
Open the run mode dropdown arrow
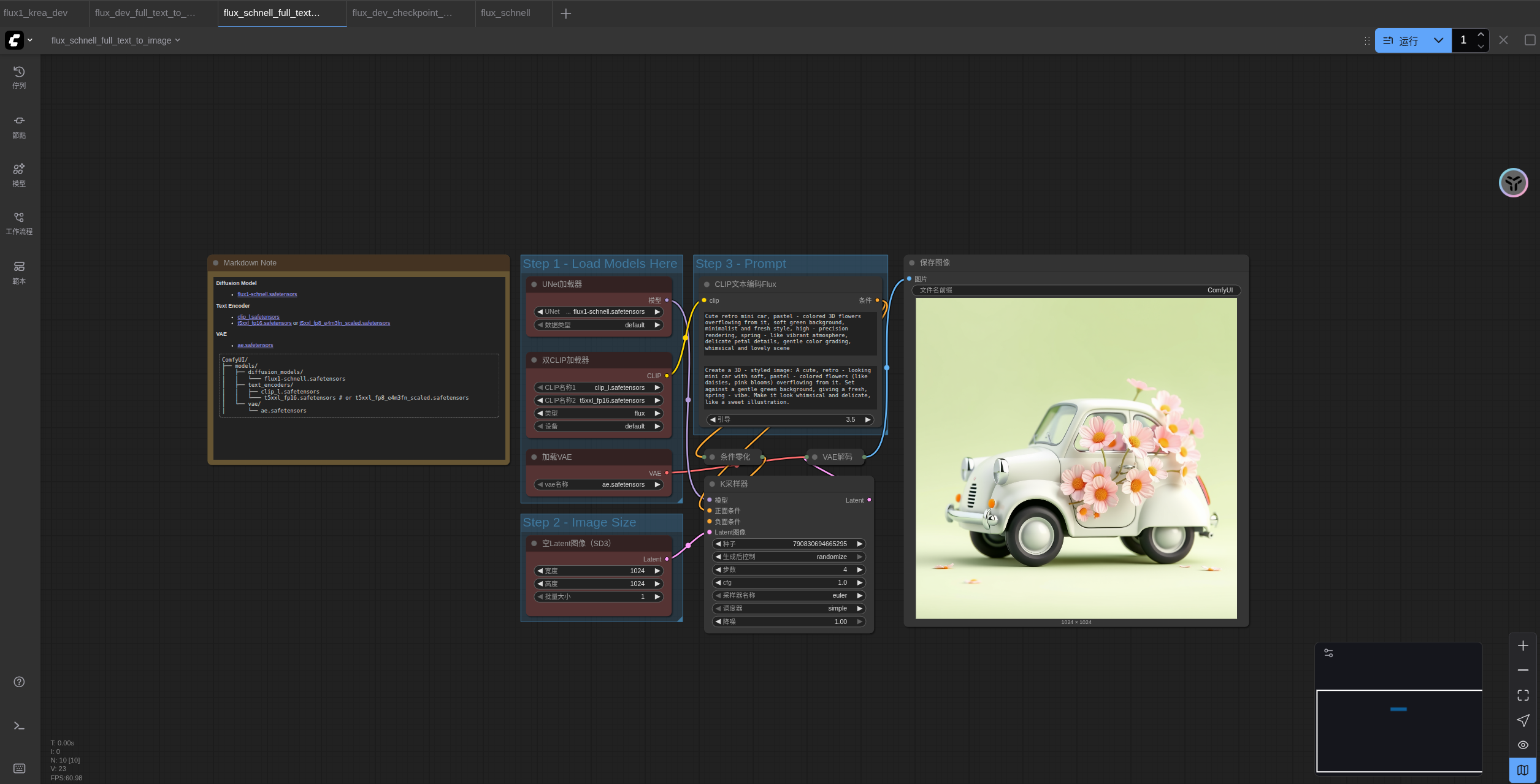click(x=1438, y=40)
